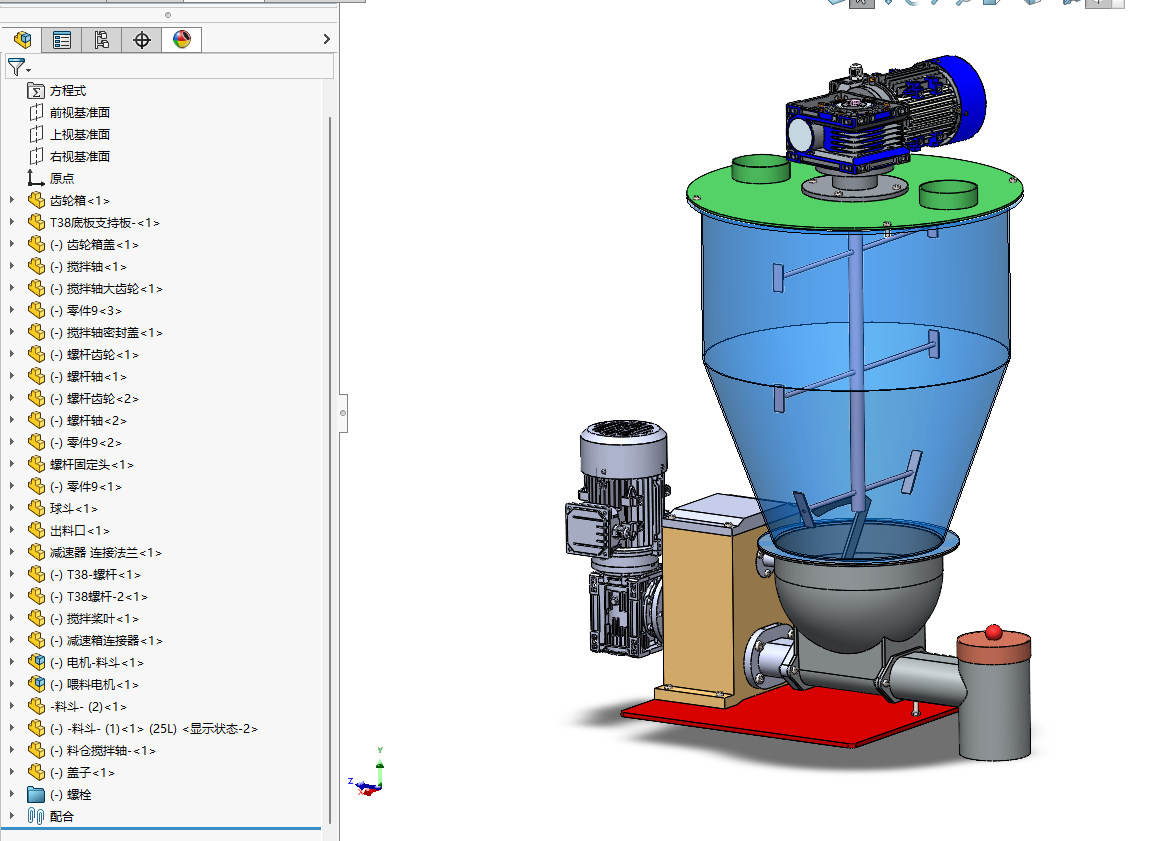Click the (-) 零件9<3> part icon
Image resolution: width=1149 pixels, height=841 pixels.
(x=36, y=310)
